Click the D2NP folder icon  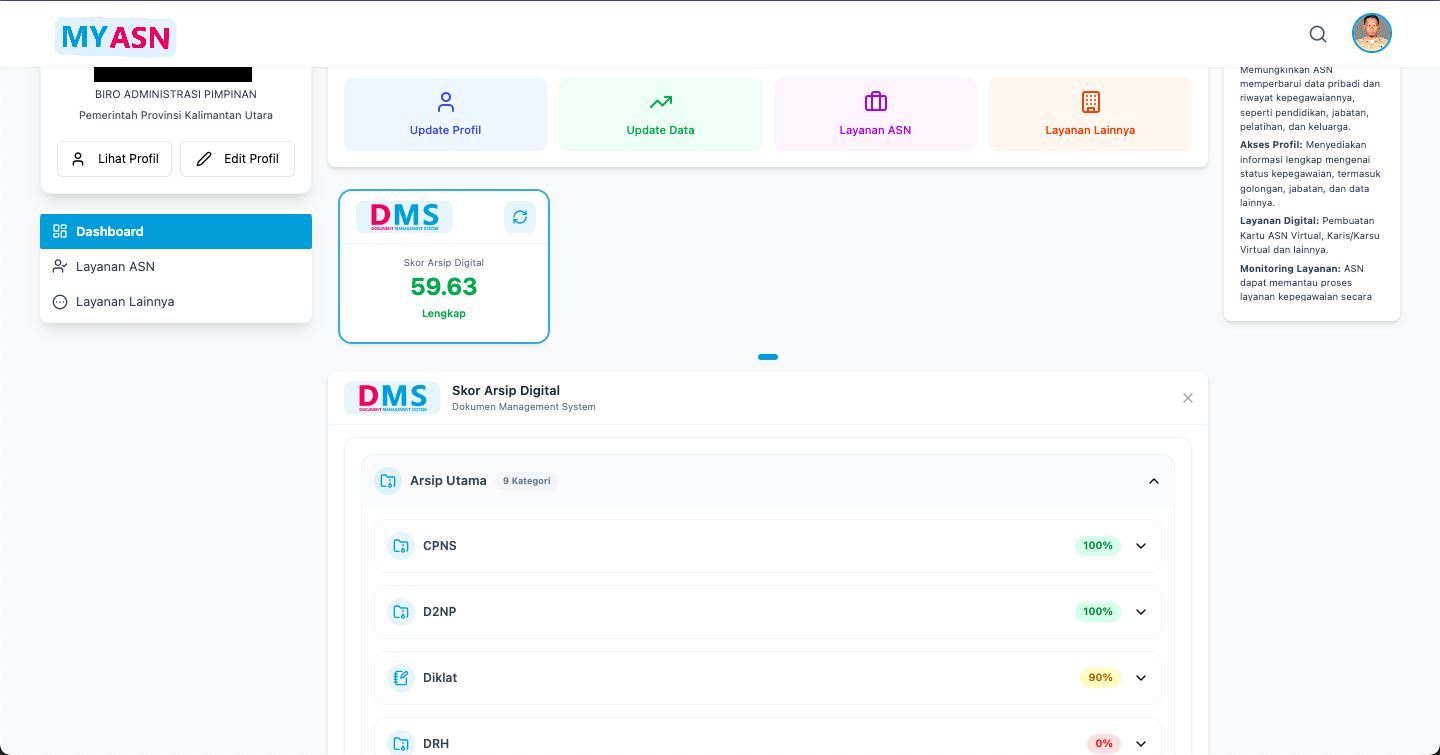click(x=400, y=612)
